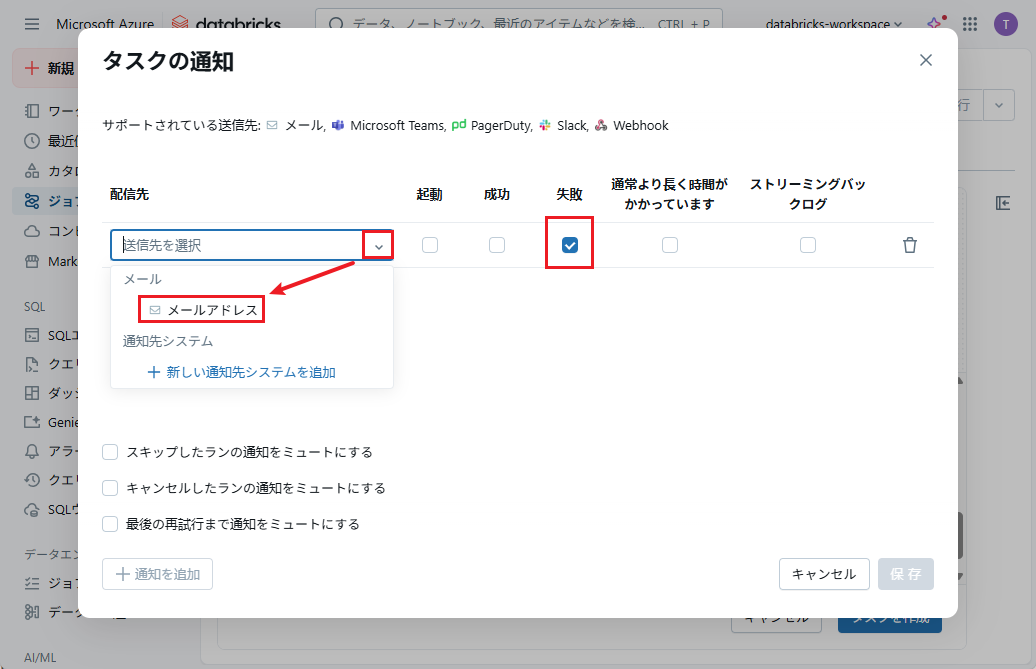Open the Job runs sidebar icon

coord(32,583)
